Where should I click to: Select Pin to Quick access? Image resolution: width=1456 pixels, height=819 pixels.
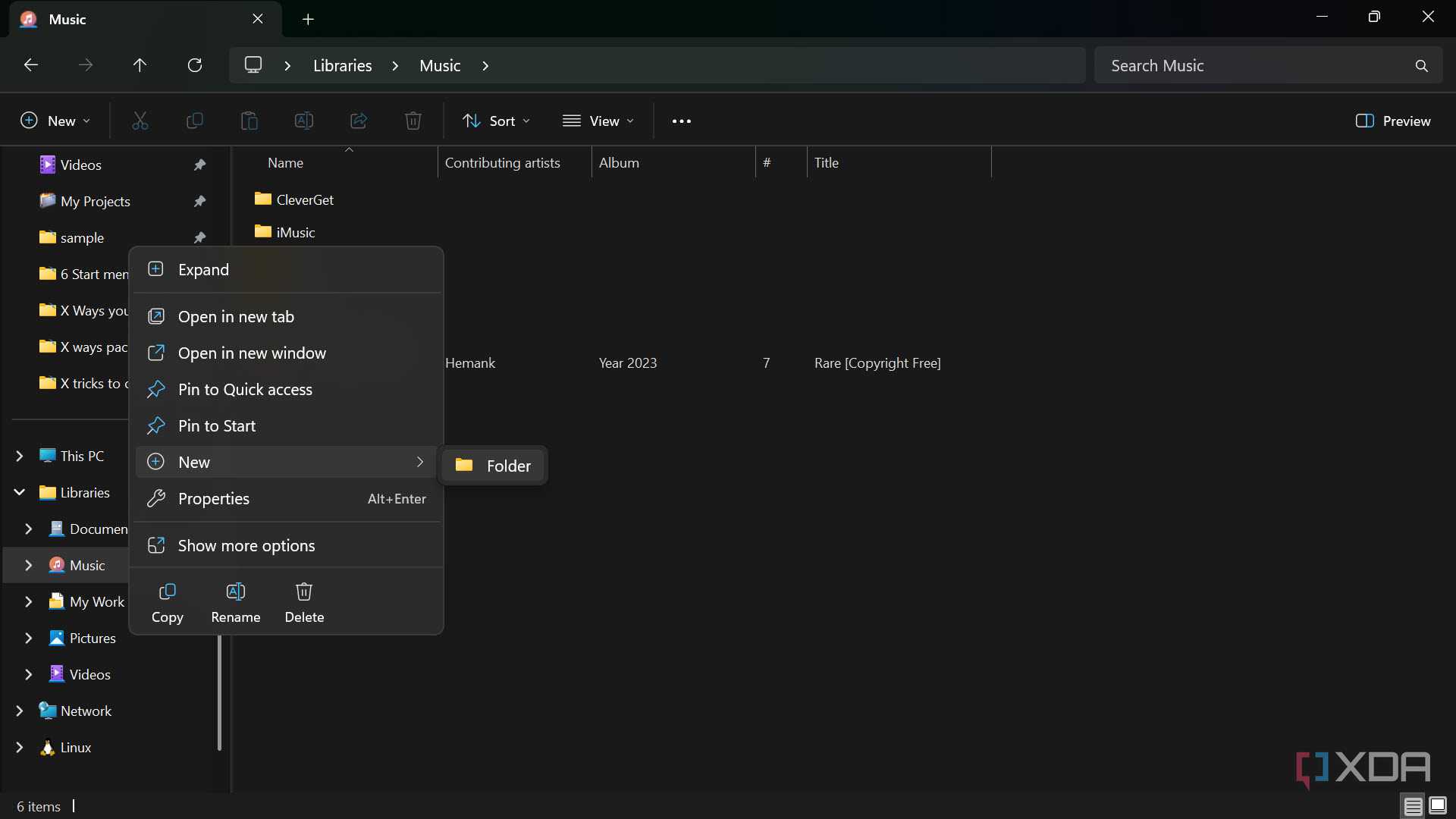click(287, 389)
